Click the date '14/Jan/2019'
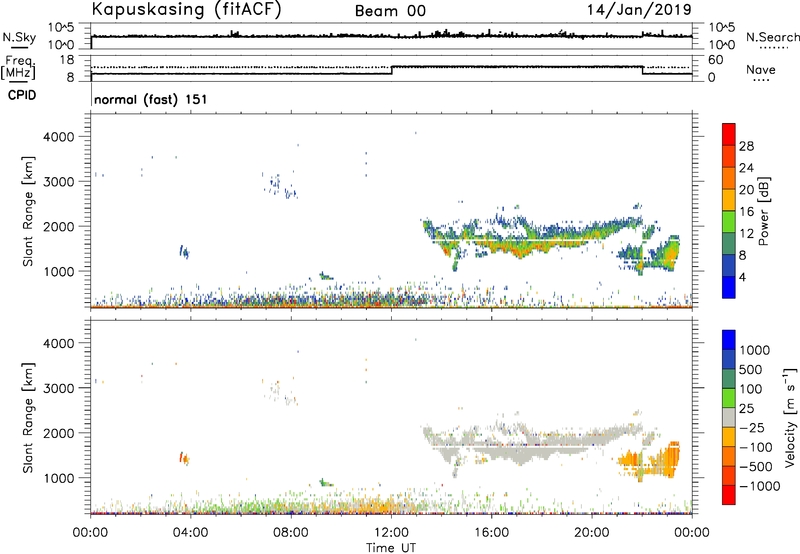800x554 pixels. coord(639,10)
